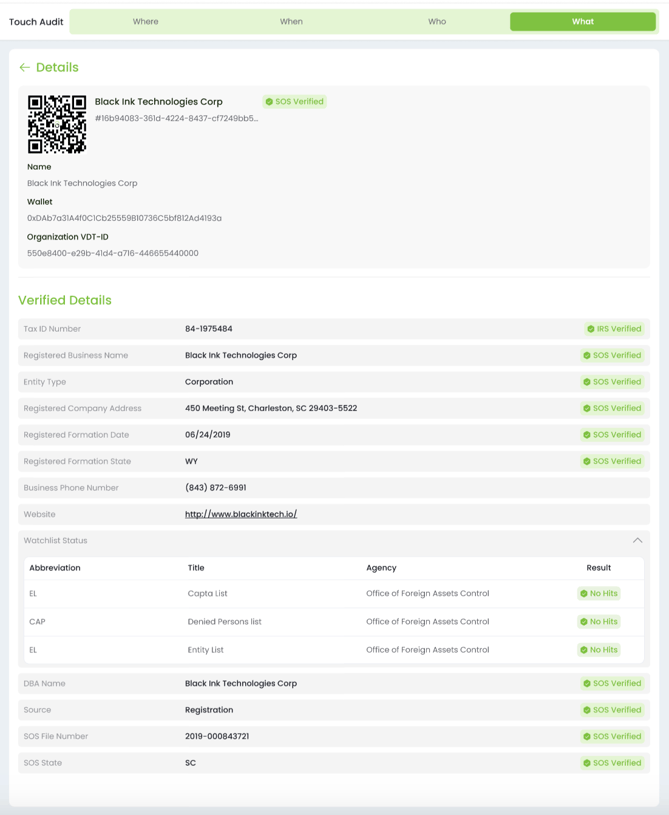Viewport: 669px width, 815px height.
Task: Click SOS File Number value 2019-000843721
Action: [217, 736]
